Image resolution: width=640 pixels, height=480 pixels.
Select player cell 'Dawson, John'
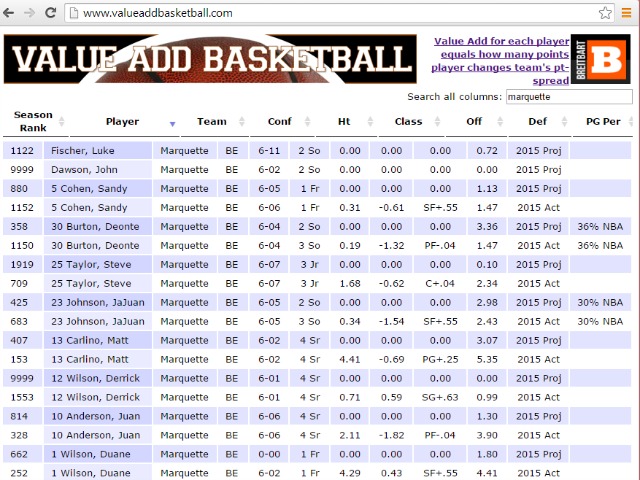coord(98,169)
